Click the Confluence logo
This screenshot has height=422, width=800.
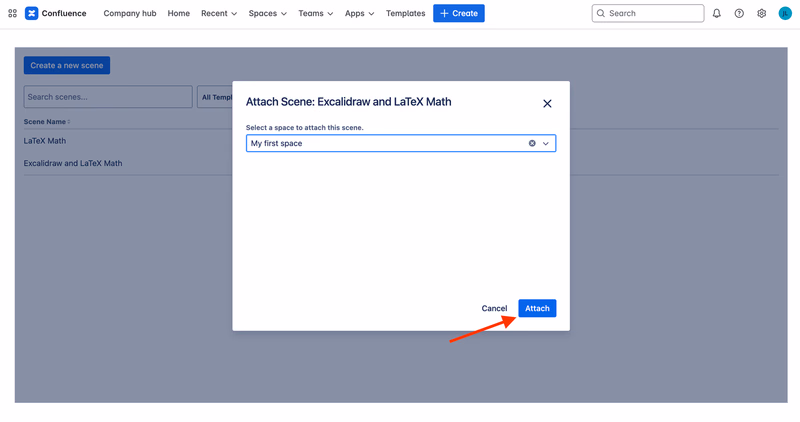pyautogui.click(x=56, y=13)
